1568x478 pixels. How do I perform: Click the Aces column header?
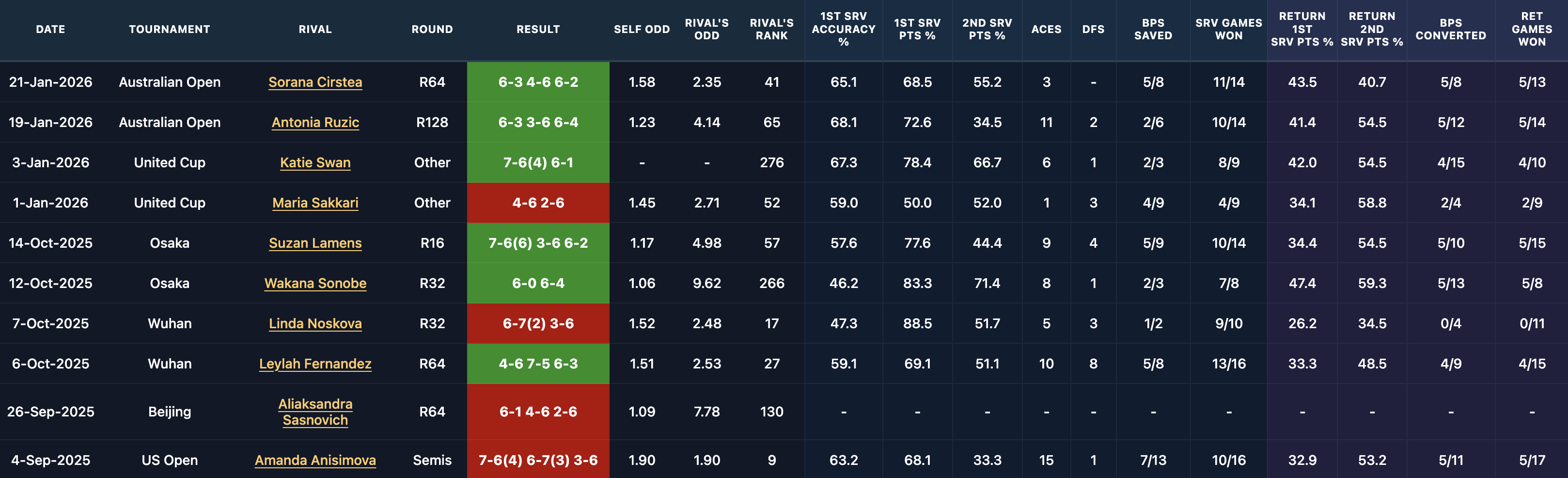coord(1046,29)
